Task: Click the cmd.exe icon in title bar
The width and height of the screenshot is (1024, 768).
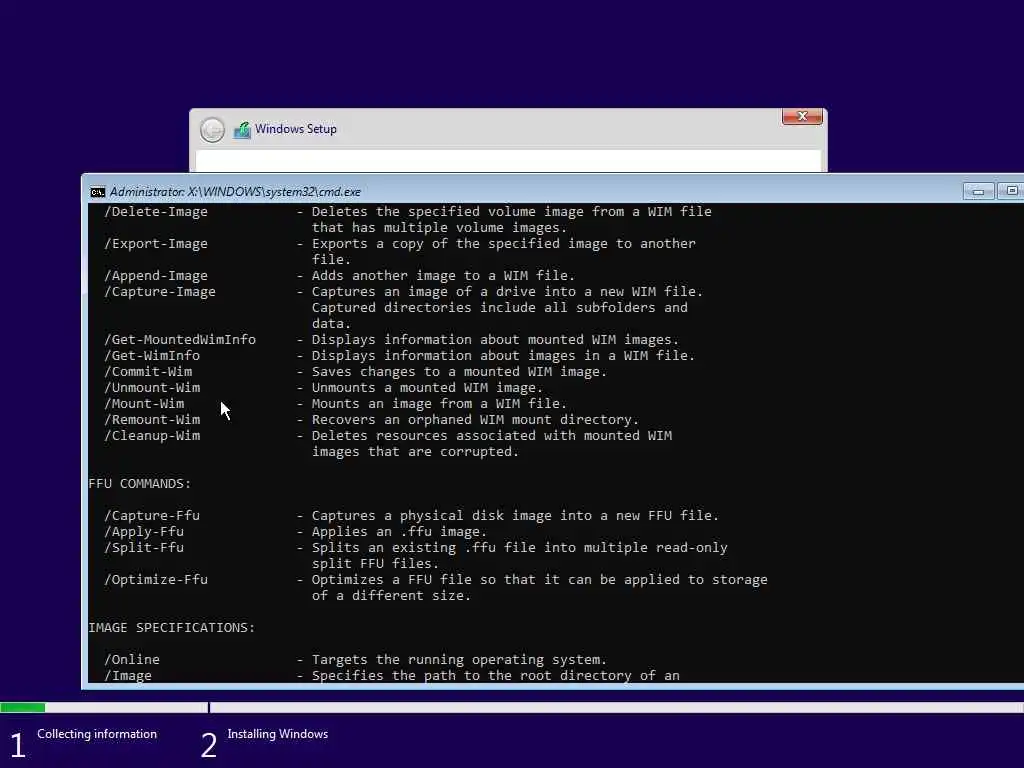Action: pos(97,192)
